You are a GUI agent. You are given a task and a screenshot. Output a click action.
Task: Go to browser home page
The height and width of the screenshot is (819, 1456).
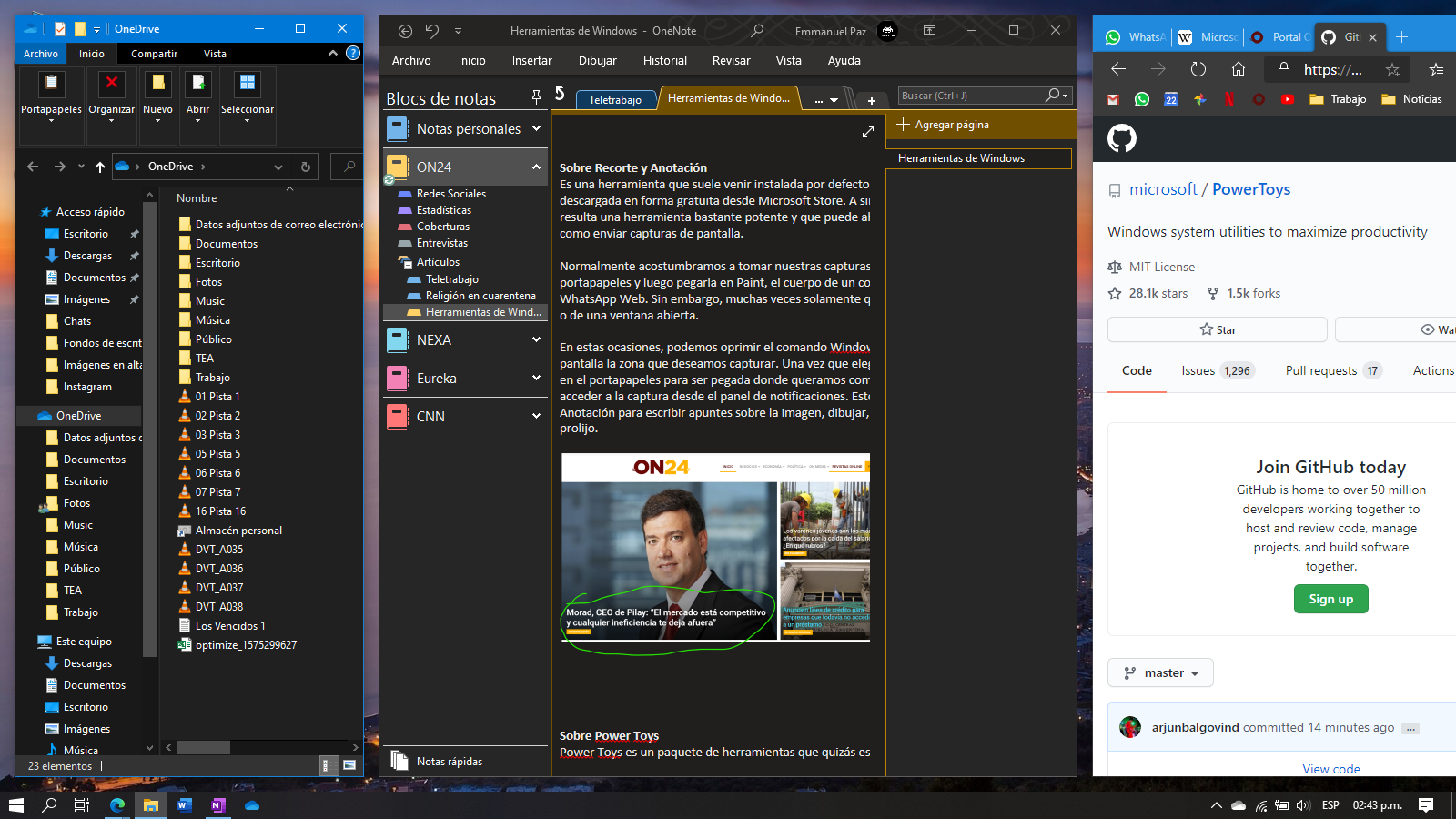1239,69
